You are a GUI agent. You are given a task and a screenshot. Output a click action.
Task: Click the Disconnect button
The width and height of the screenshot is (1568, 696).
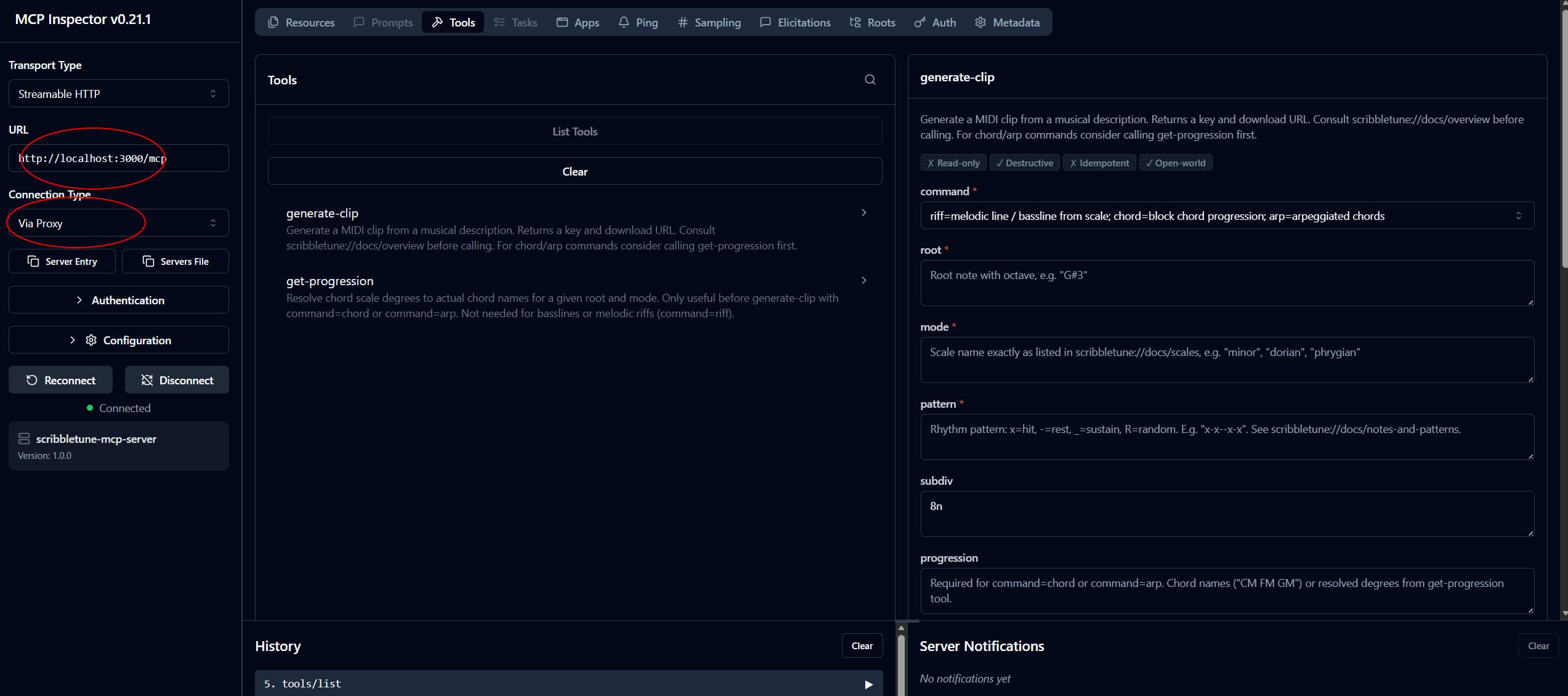(177, 379)
